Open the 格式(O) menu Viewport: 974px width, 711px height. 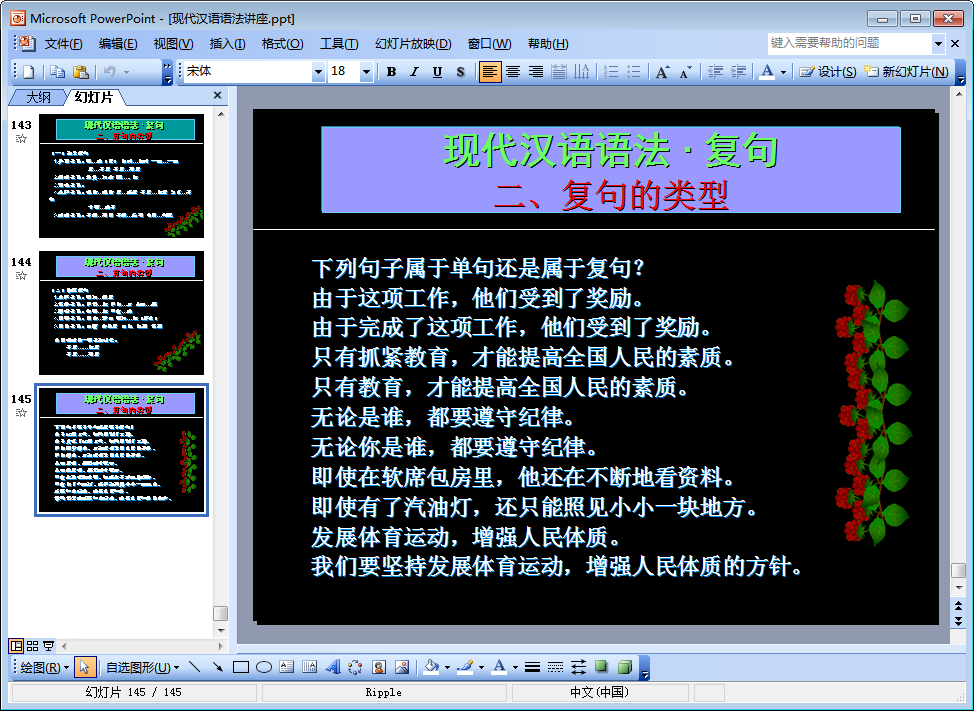(x=282, y=44)
